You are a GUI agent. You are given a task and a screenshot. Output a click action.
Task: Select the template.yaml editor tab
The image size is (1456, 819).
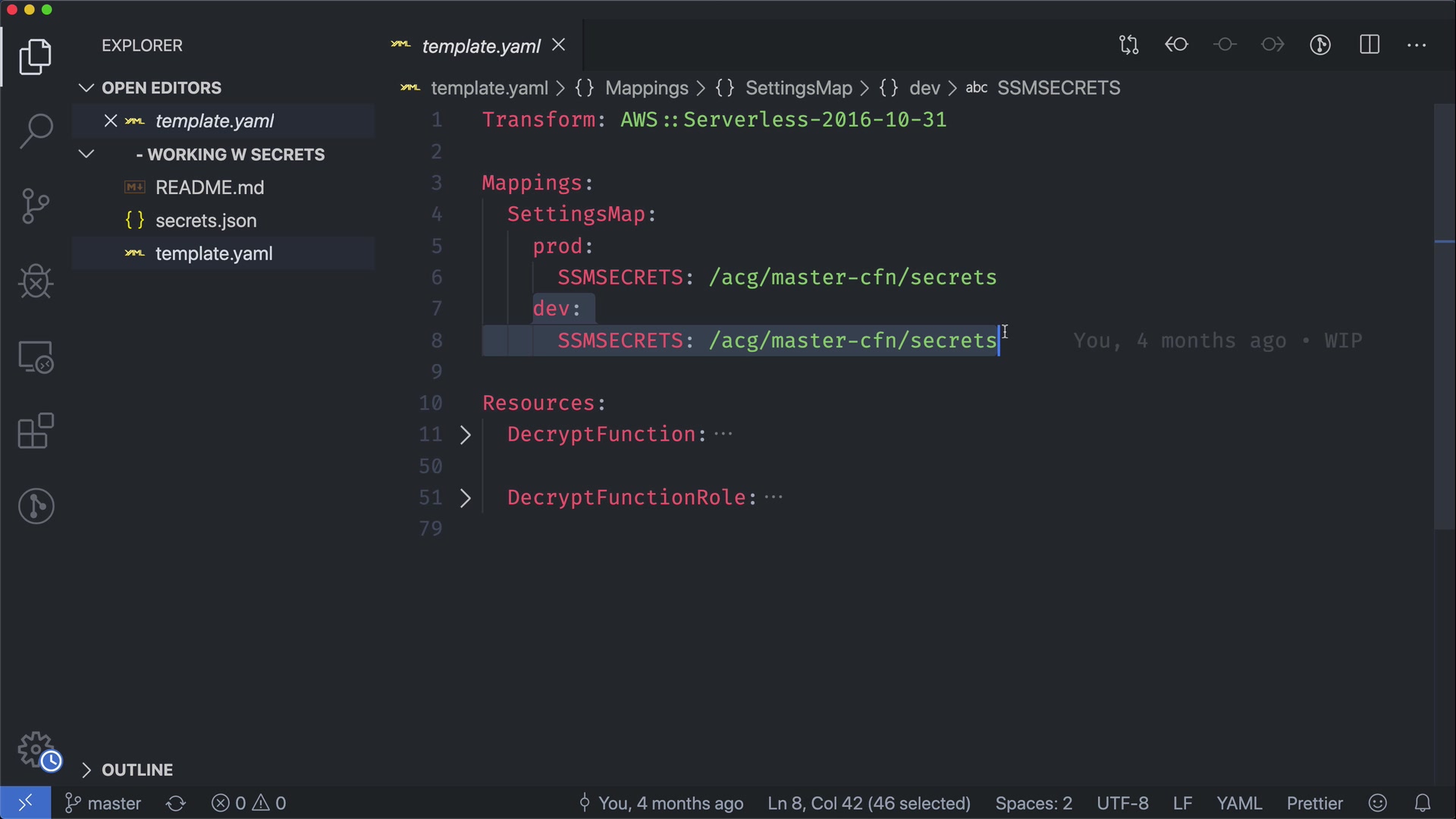click(480, 46)
